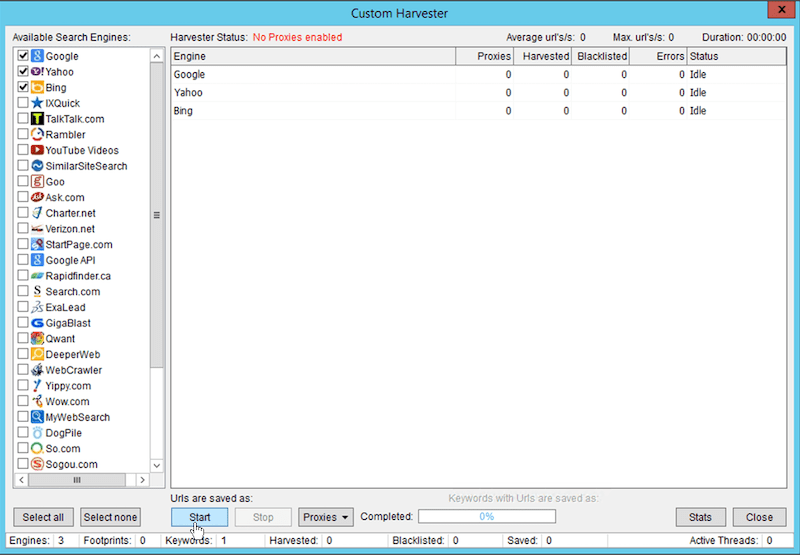Click the horizontal scroll right arrow
The height and width of the screenshot is (555, 800).
[142, 480]
